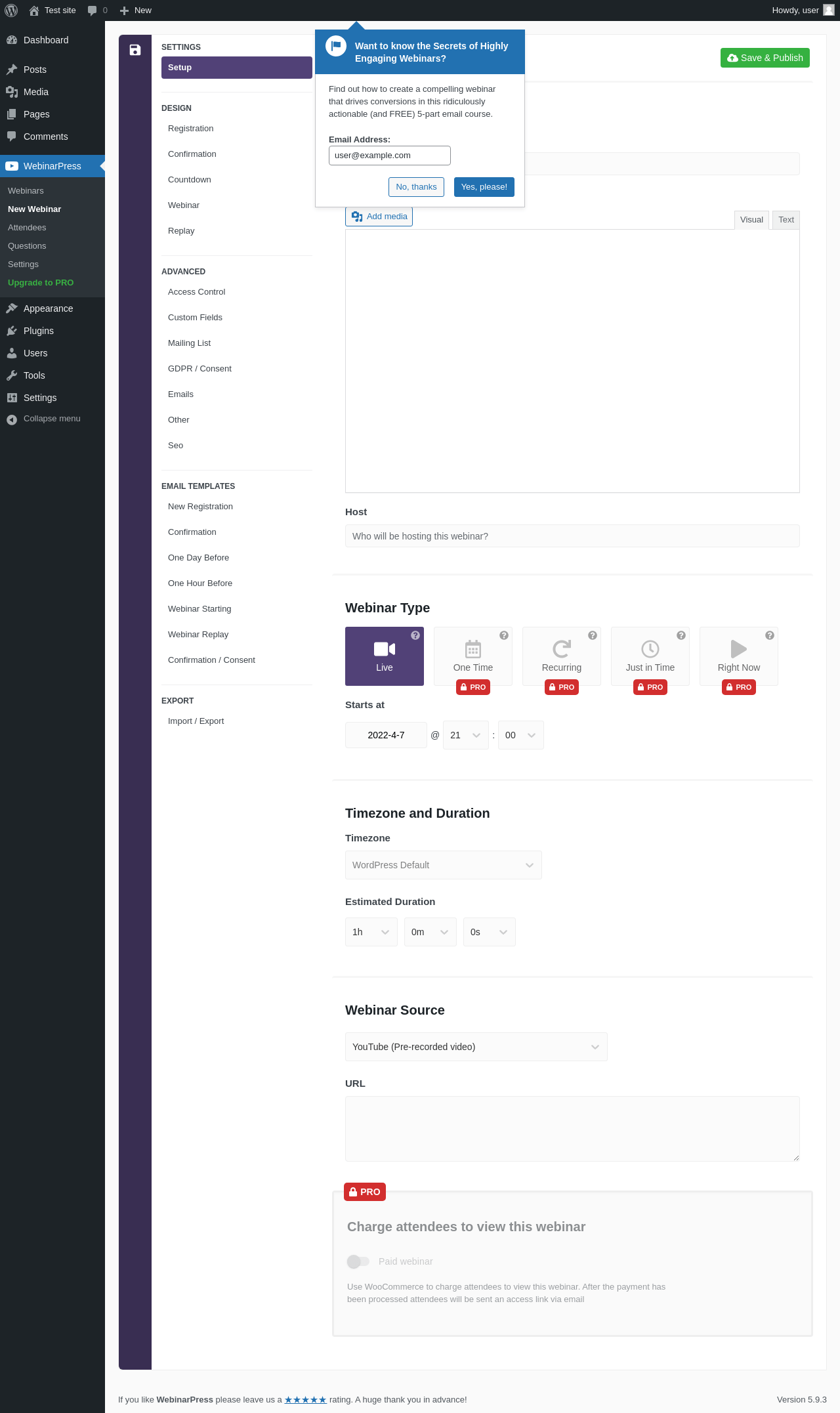The height and width of the screenshot is (1413, 840).
Task: Click the Save & Publish button
Action: point(765,58)
